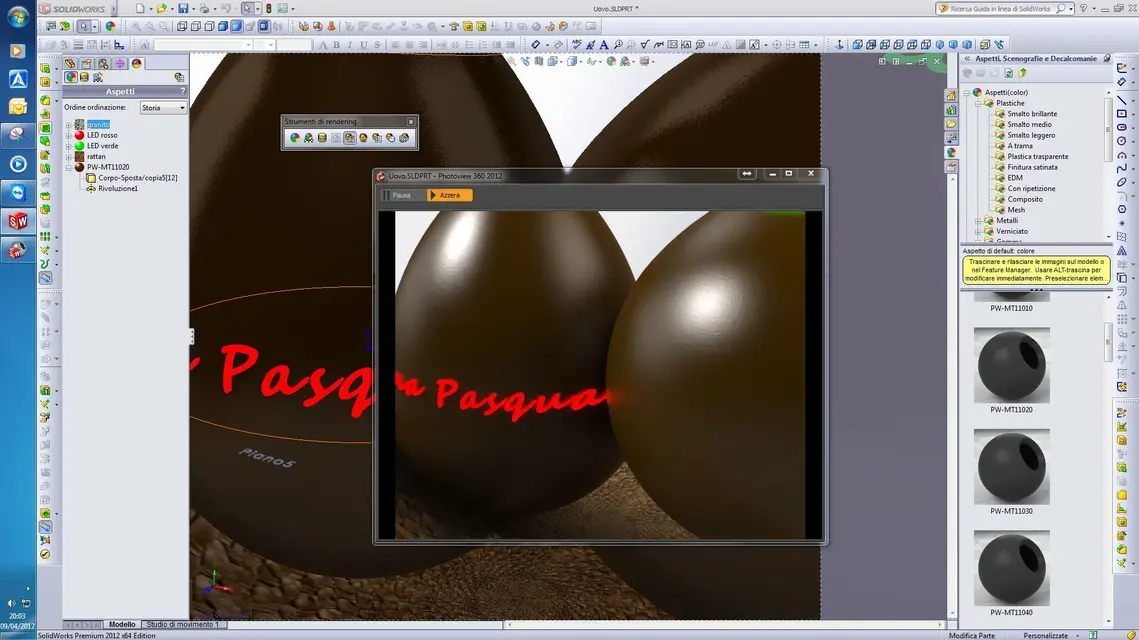Collapse the Aspetti(color) tree root

pyautogui.click(x=967, y=93)
